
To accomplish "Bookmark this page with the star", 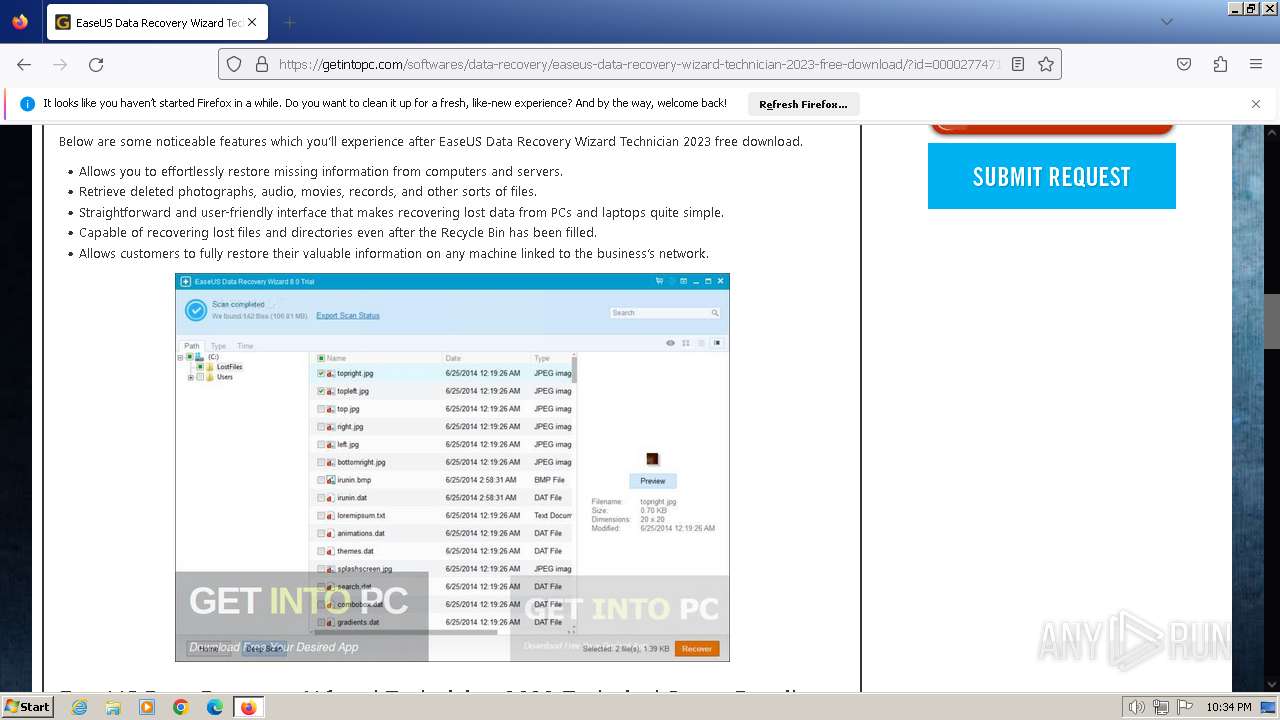I will pyautogui.click(x=1046, y=64).
